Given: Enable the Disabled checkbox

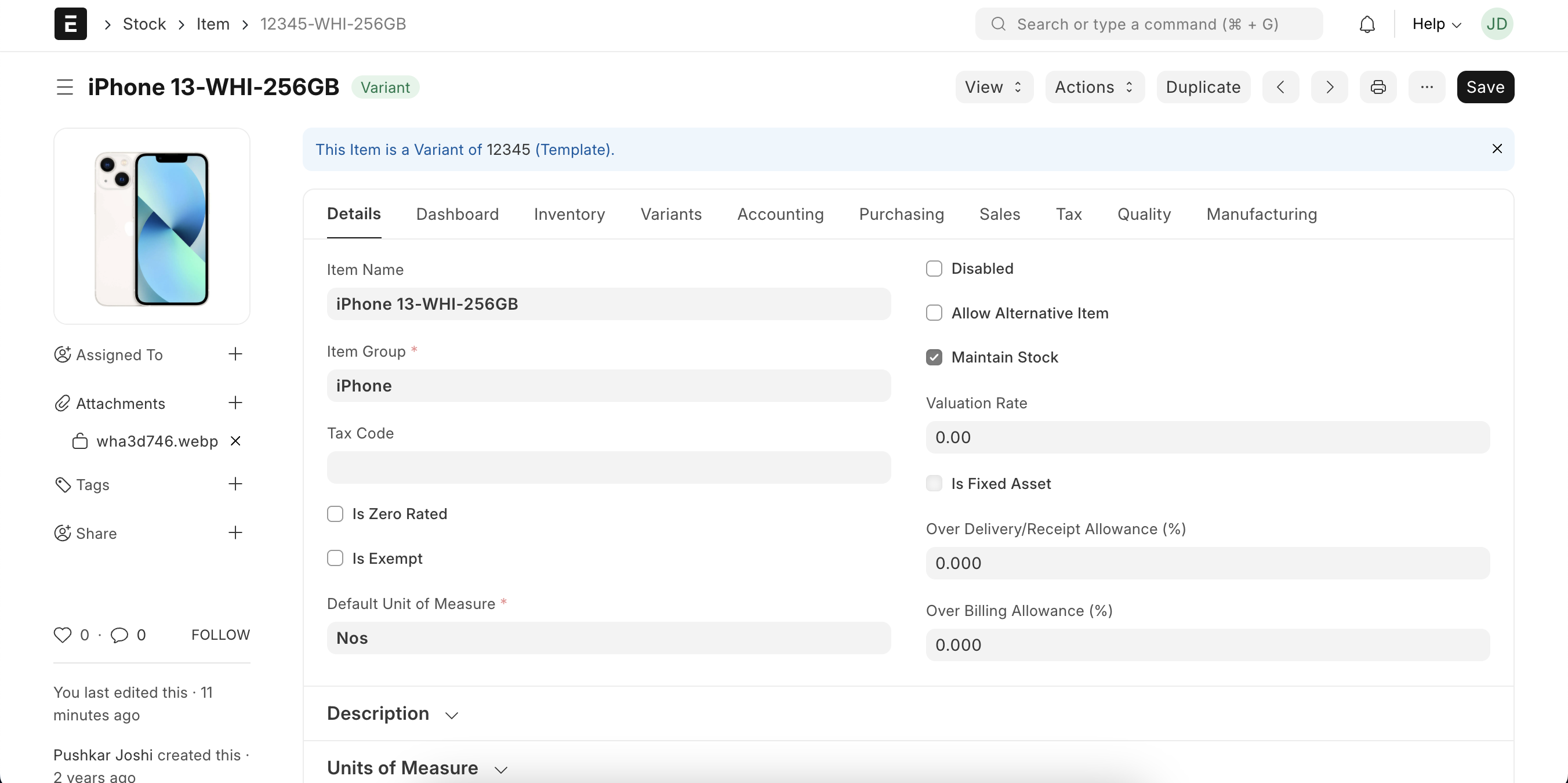Looking at the screenshot, I should pyautogui.click(x=934, y=269).
